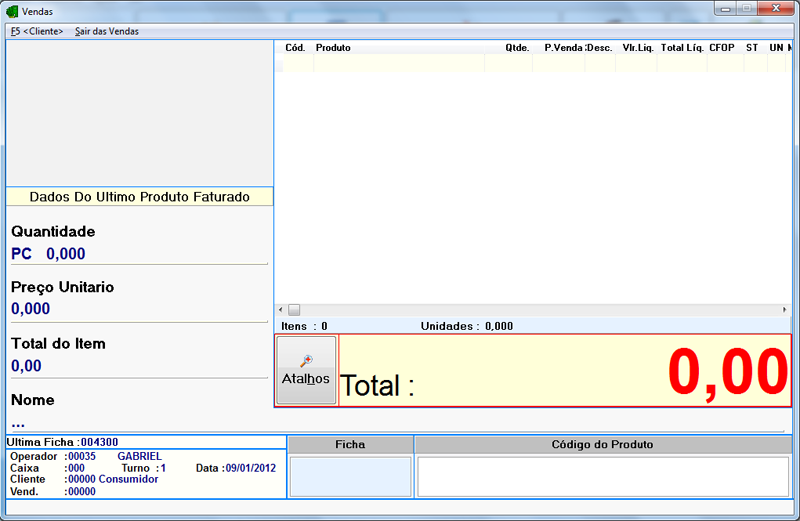Click the Produto column header
This screenshot has width=800, height=521.
pos(333,47)
